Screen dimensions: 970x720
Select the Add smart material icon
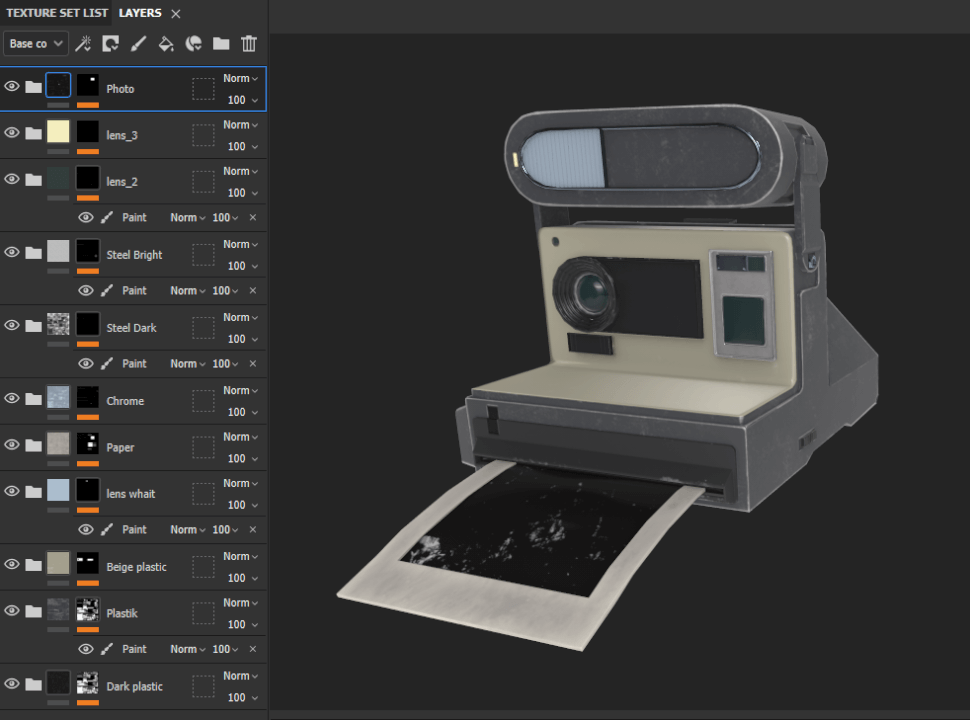[x=193, y=44]
